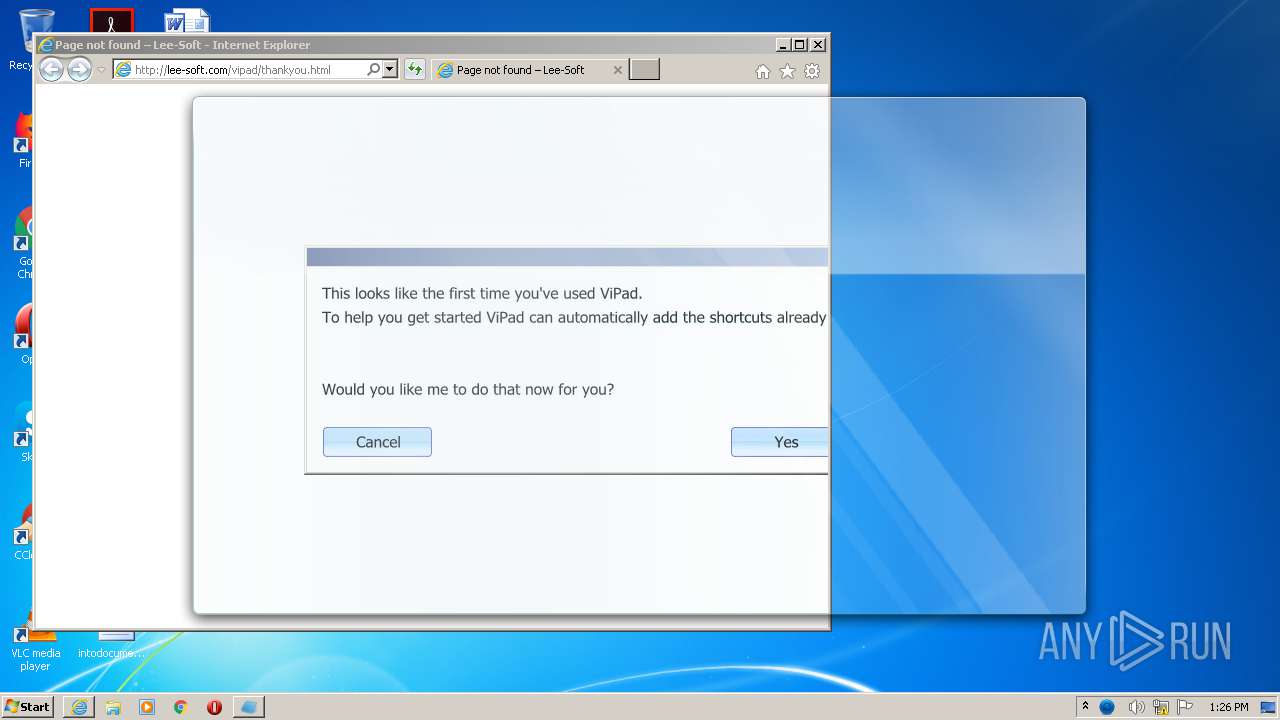Viewport: 1280px width, 720px height.
Task: Click the ViPad taskbar button
Action: (x=249, y=706)
